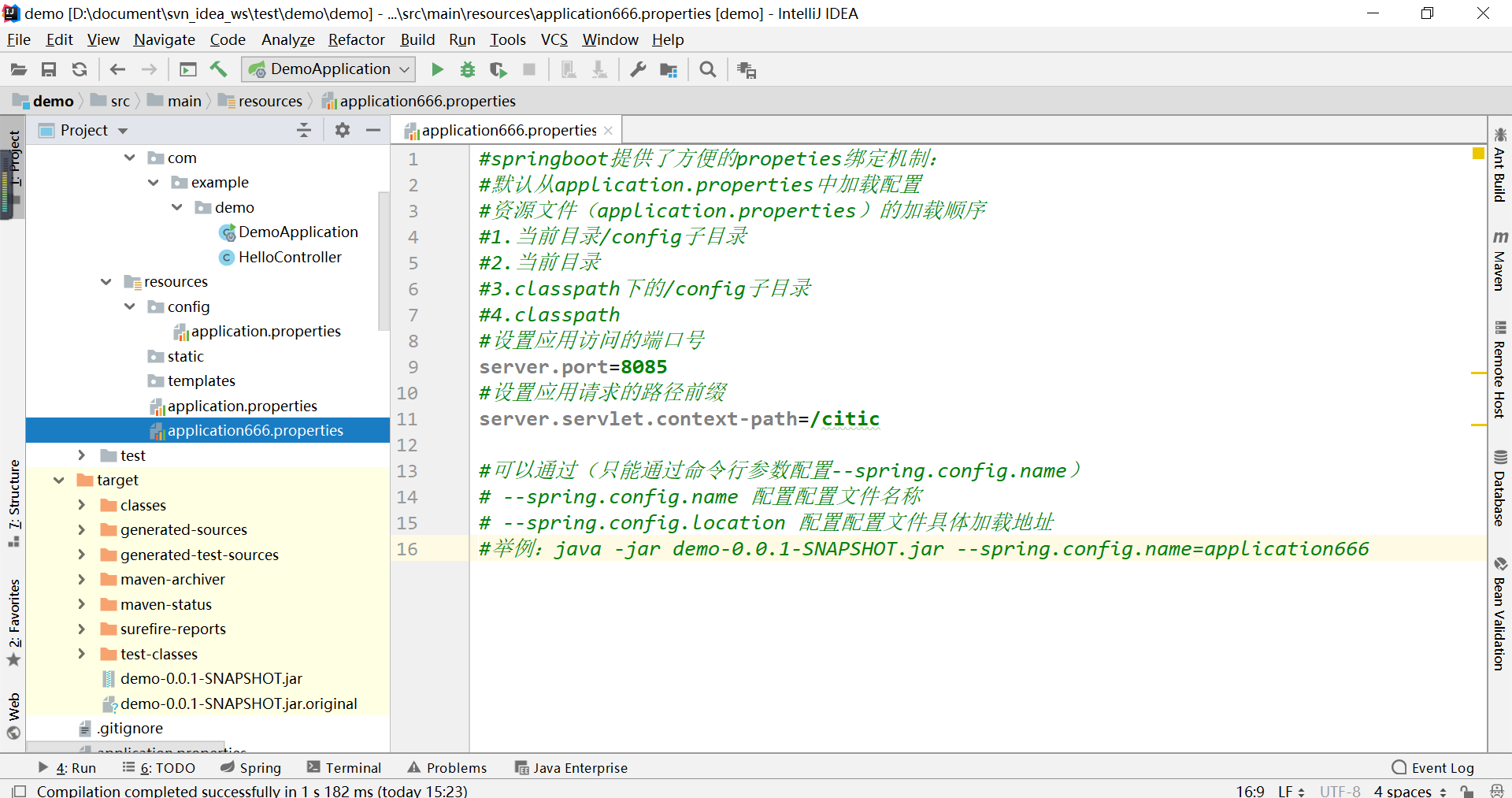Open the Event Log
The width and height of the screenshot is (1512, 798).
pyautogui.click(x=1441, y=766)
